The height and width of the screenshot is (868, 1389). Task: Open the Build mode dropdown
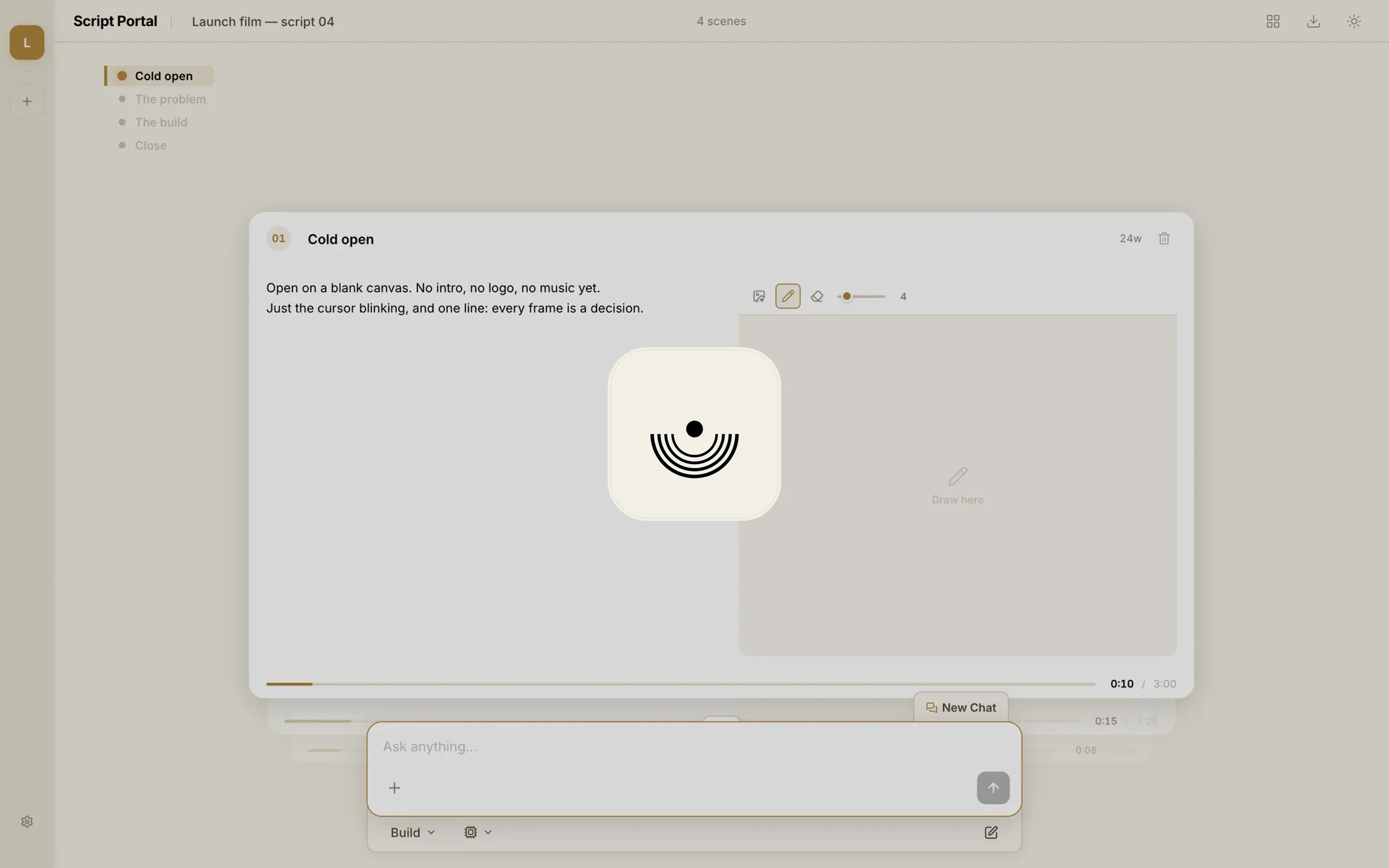[x=412, y=832]
